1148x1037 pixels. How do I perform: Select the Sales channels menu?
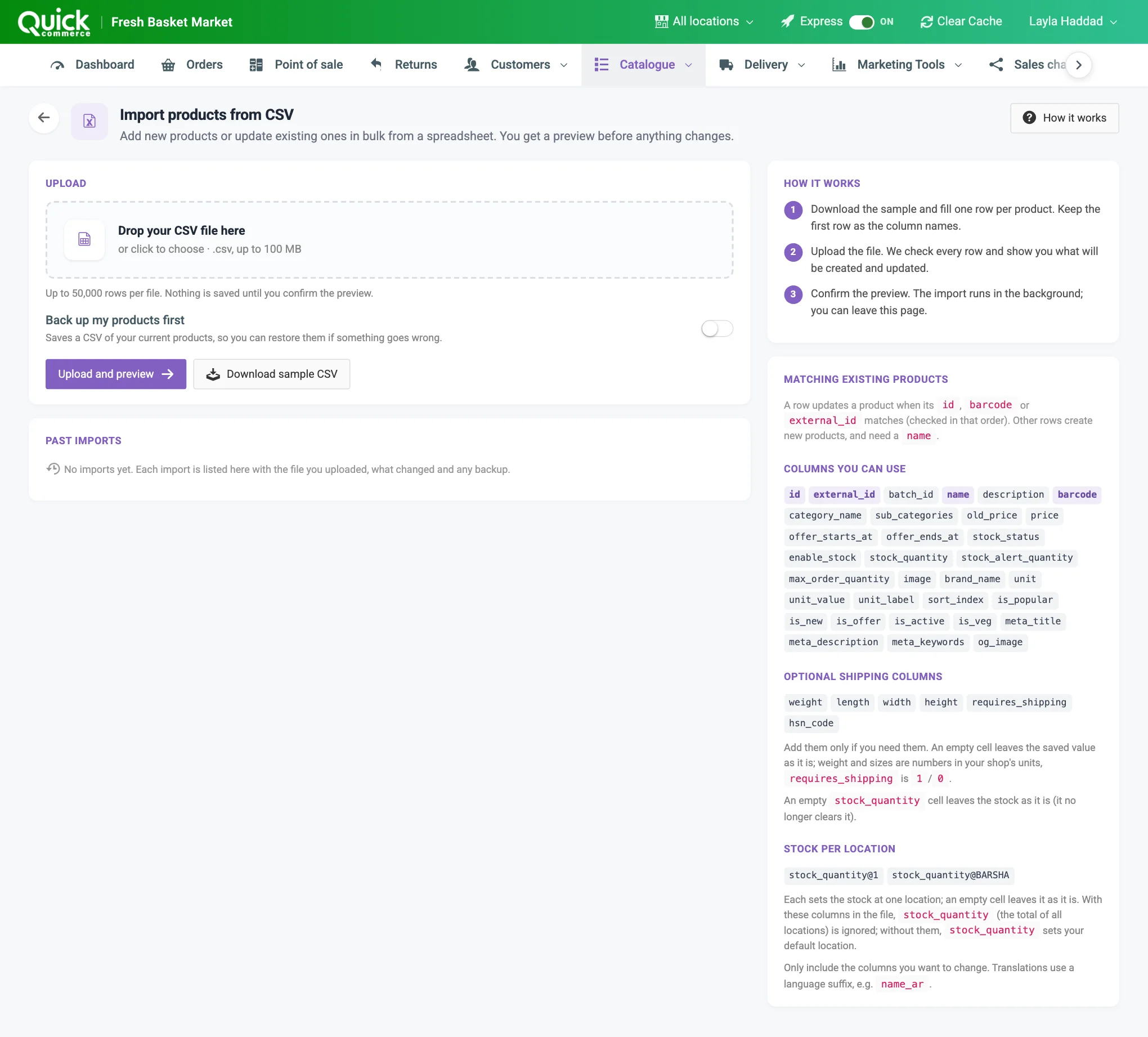click(1026, 65)
